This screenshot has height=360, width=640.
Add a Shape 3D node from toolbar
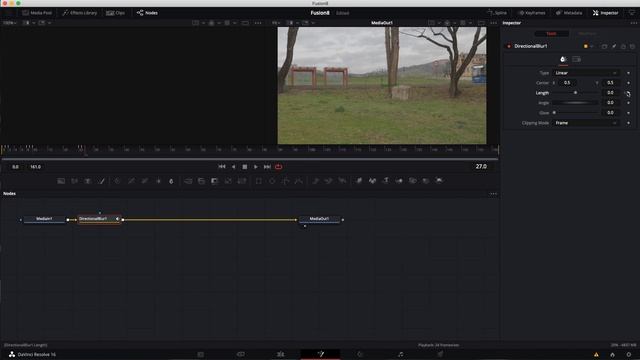pos(372,181)
